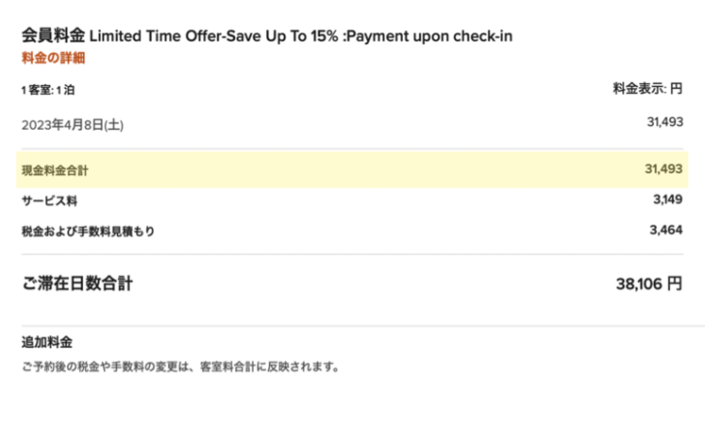
Task: Click the 会員料金 bold label
Action: [x=53, y=35]
